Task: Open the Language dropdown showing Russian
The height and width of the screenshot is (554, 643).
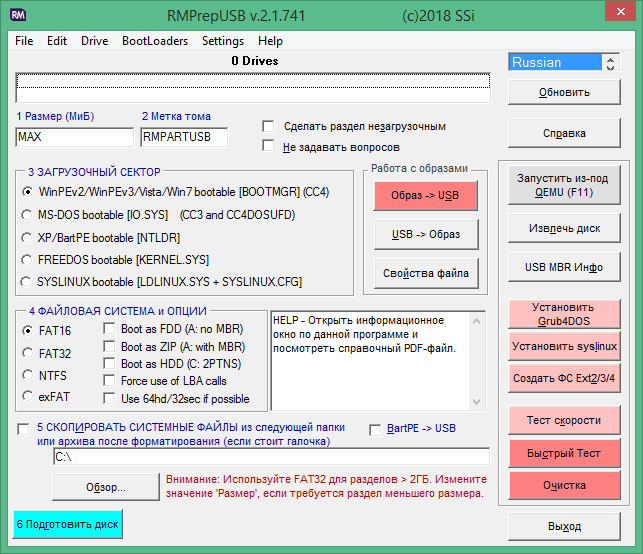Action: (x=564, y=62)
